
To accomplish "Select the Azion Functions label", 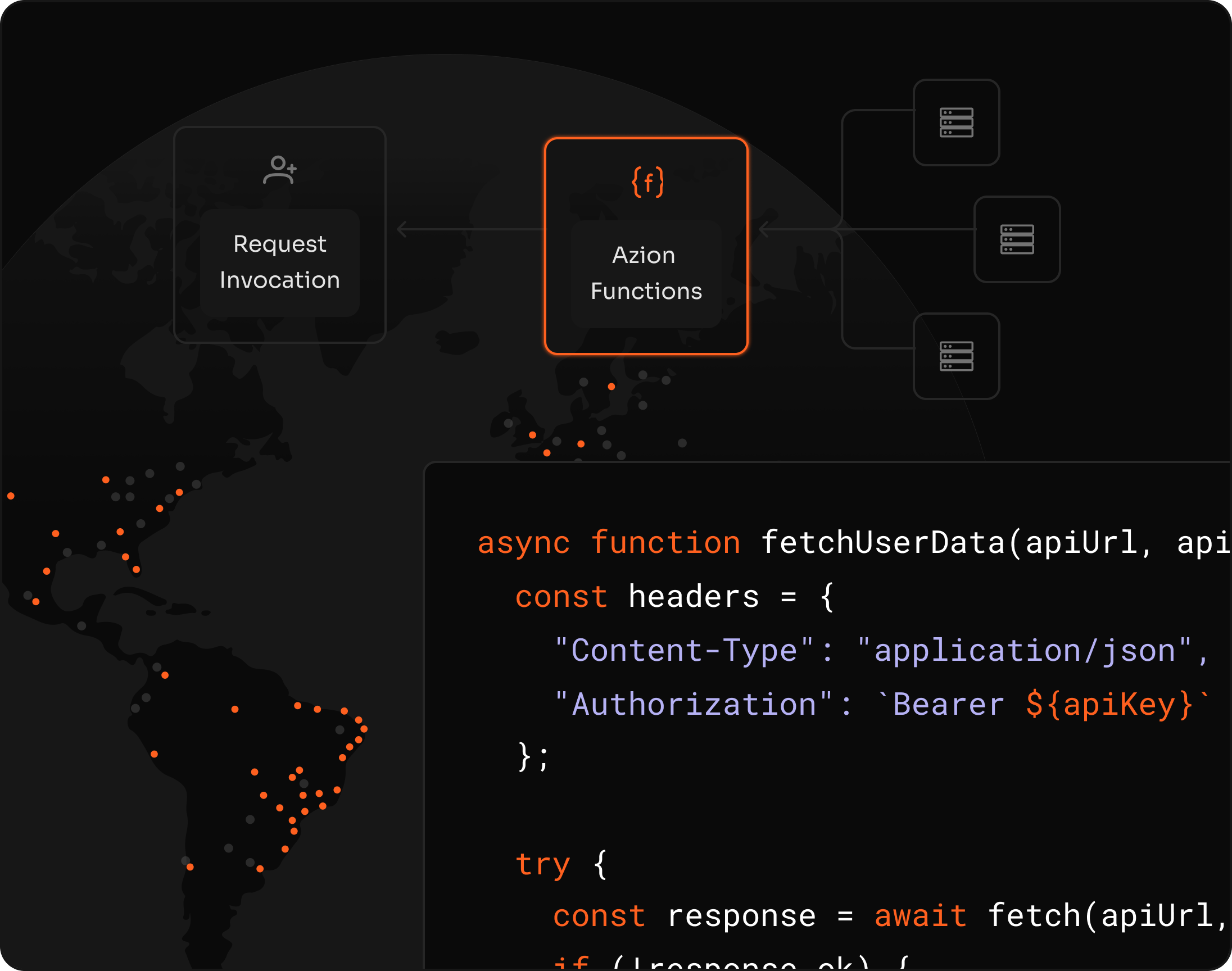I will click(x=646, y=274).
